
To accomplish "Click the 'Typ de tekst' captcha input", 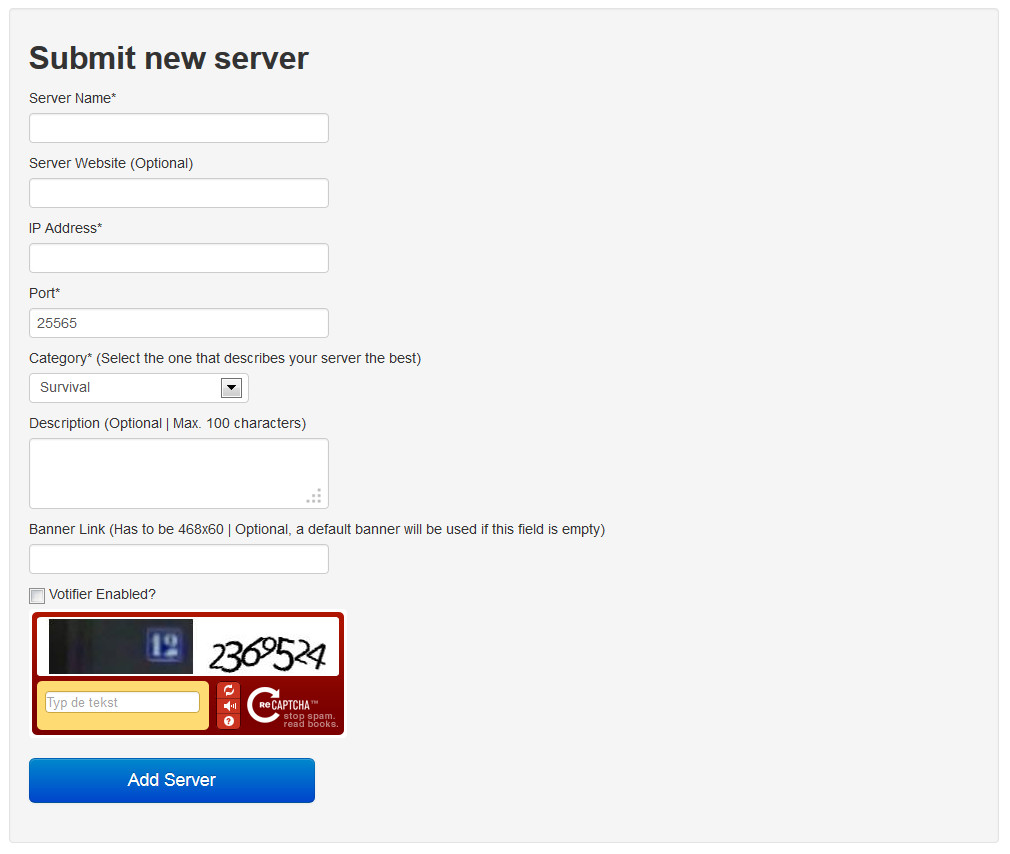I will (122, 703).
